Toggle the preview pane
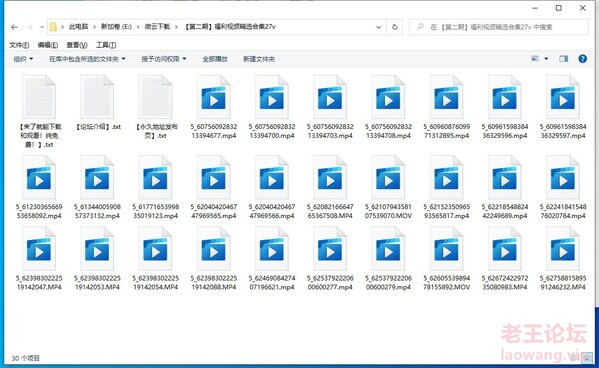 (x=563, y=58)
